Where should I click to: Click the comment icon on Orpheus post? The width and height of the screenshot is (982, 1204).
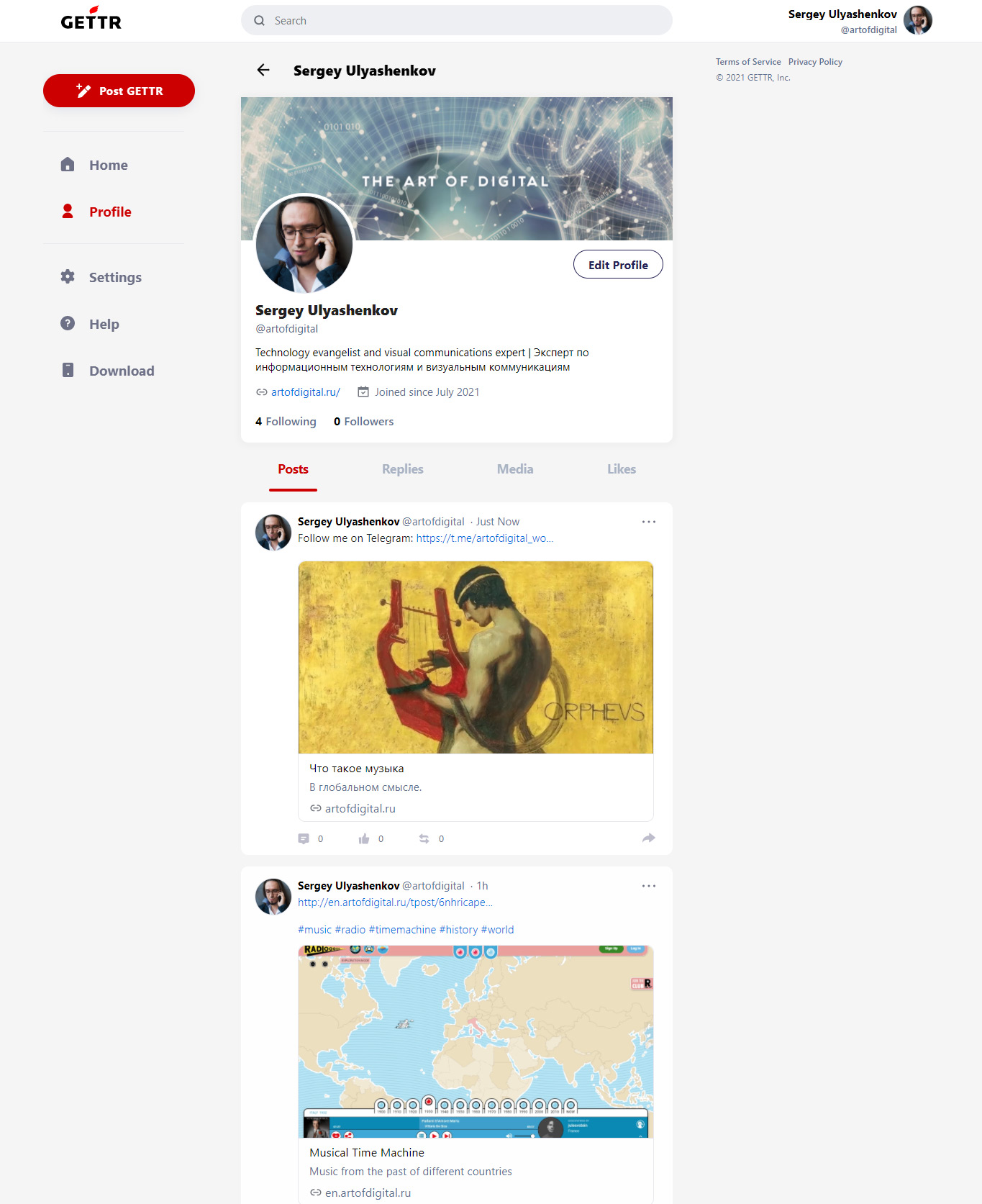coord(304,838)
